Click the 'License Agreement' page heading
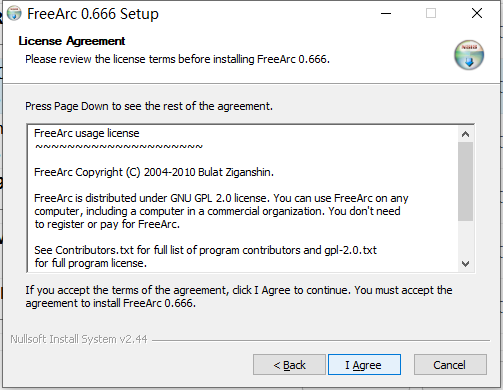The width and height of the screenshot is (503, 390). point(72,41)
